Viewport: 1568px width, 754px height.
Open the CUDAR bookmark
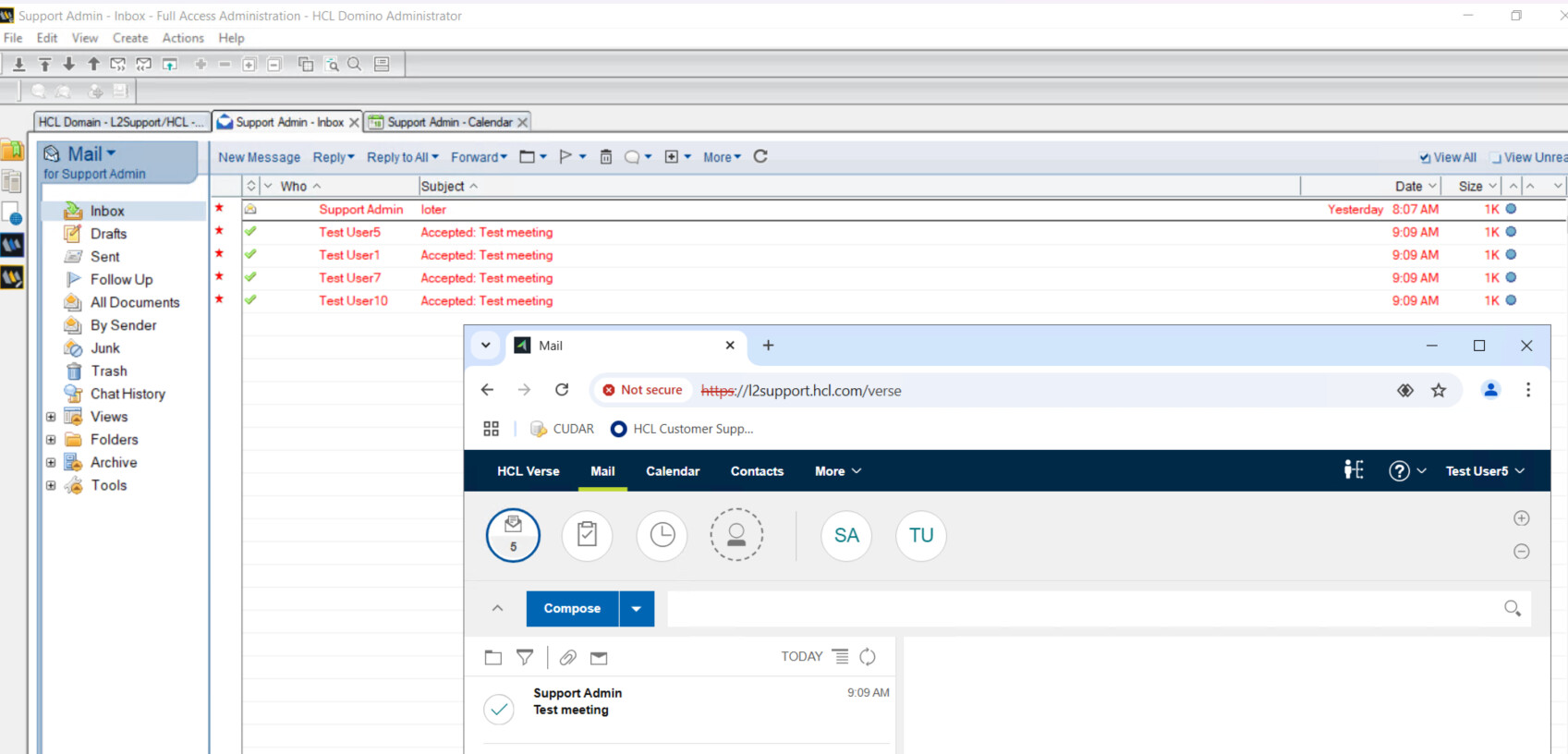point(563,429)
